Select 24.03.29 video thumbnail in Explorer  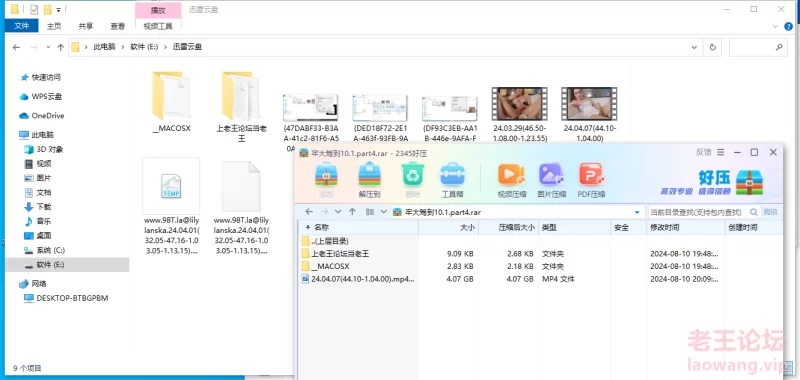tap(520, 114)
